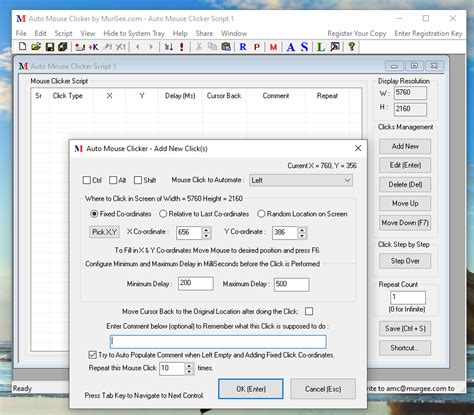Decrease Repeat this Mouse Click count
The image size is (474, 415).
189,372
